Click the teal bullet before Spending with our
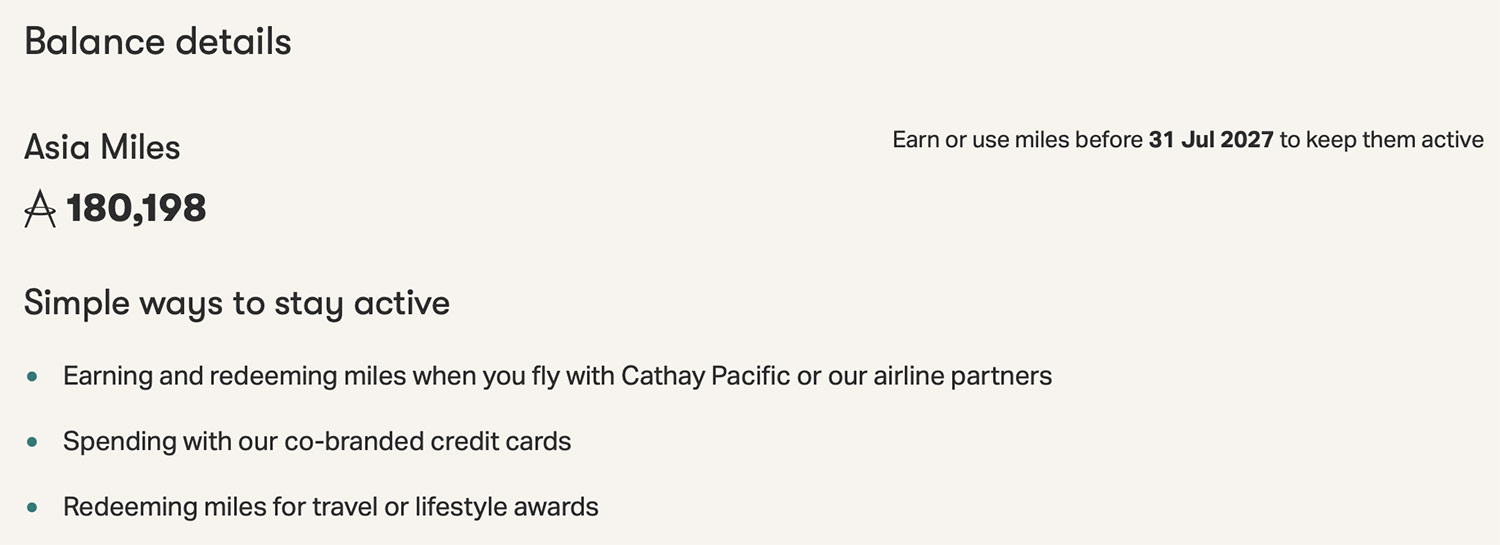This screenshot has height=545, width=1500. pyautogui.click(x=33, y=442)
